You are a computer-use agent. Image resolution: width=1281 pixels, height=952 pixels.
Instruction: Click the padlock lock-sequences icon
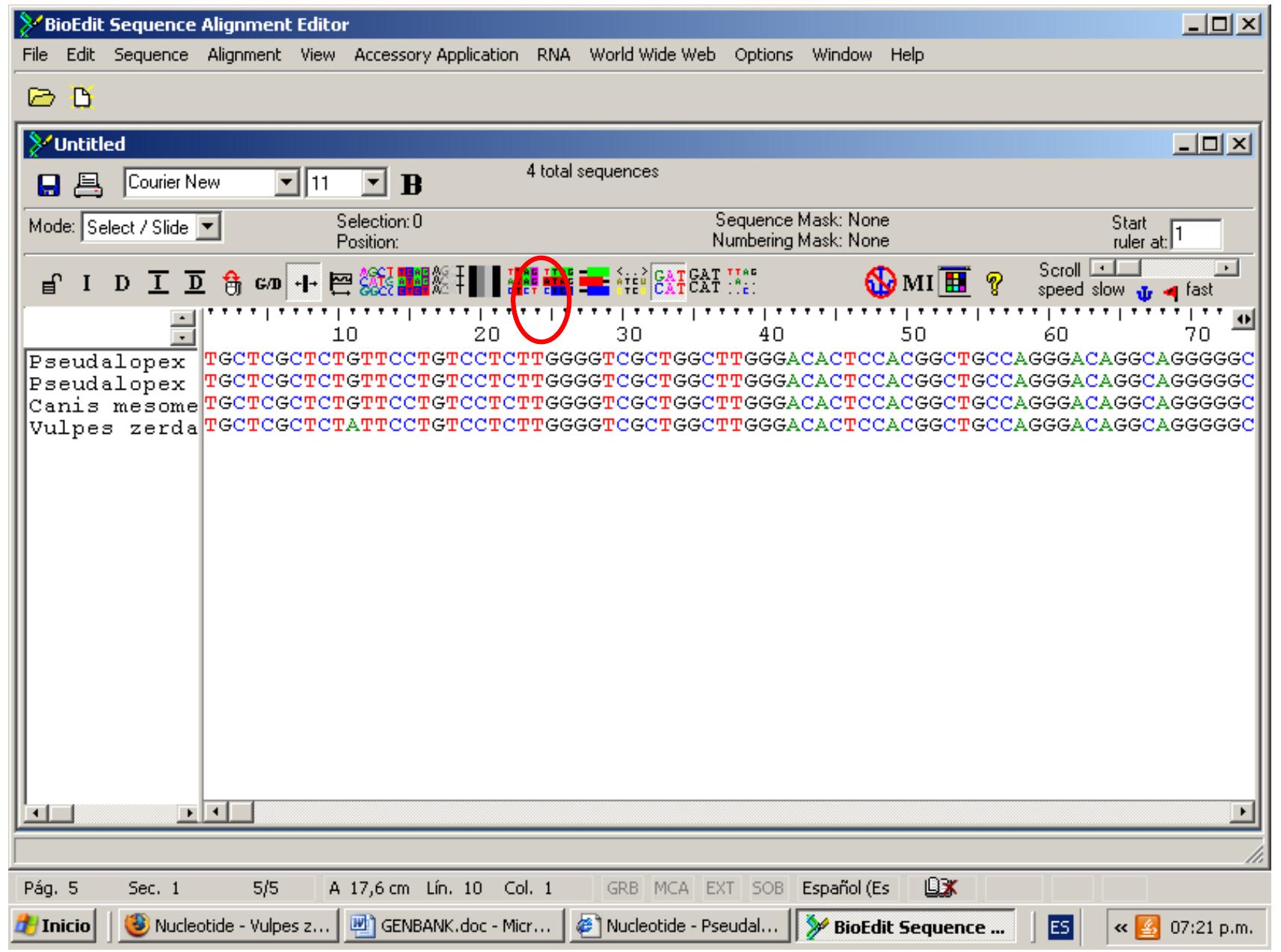click(51, 284)
